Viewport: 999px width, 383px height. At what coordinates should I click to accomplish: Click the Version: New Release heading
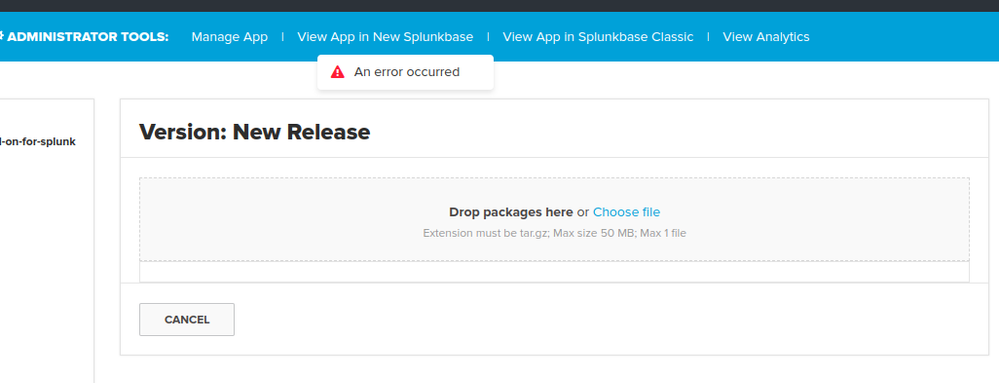click(x=254, y=132)
